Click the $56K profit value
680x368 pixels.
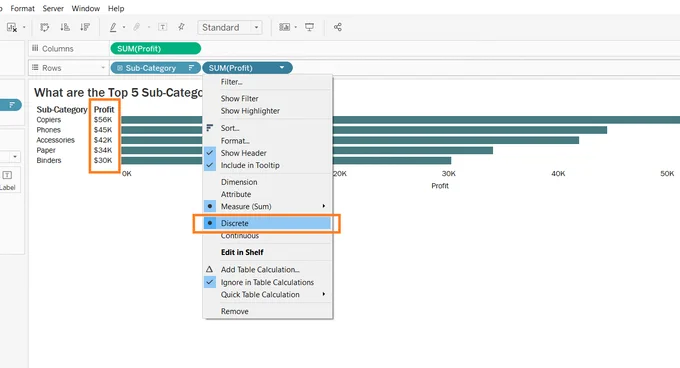coord(103,120)
